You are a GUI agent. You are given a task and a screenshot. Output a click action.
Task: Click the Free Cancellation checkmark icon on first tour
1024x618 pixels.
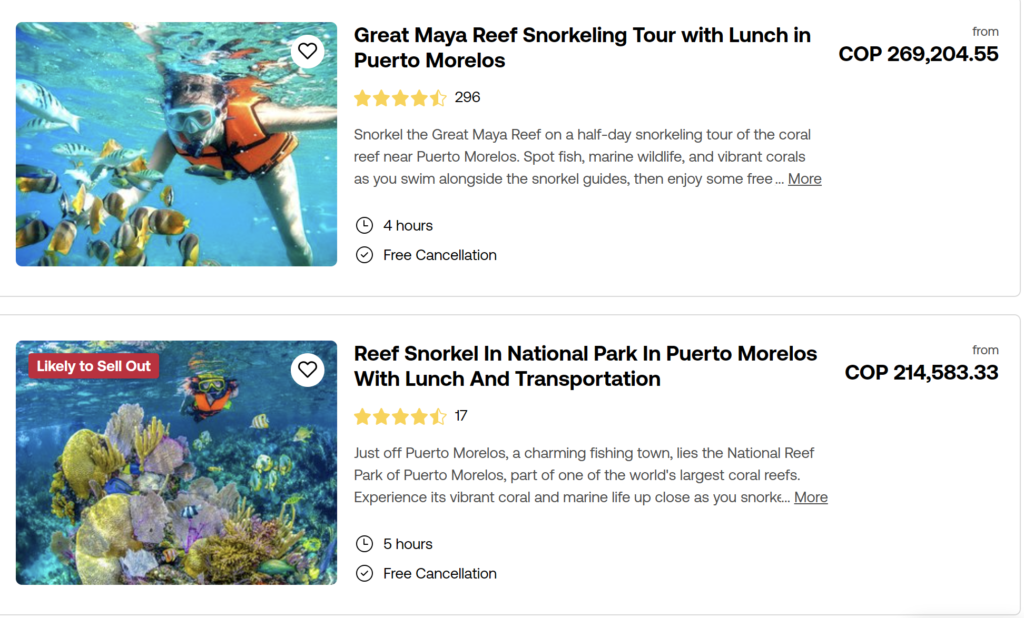[365, 255]
